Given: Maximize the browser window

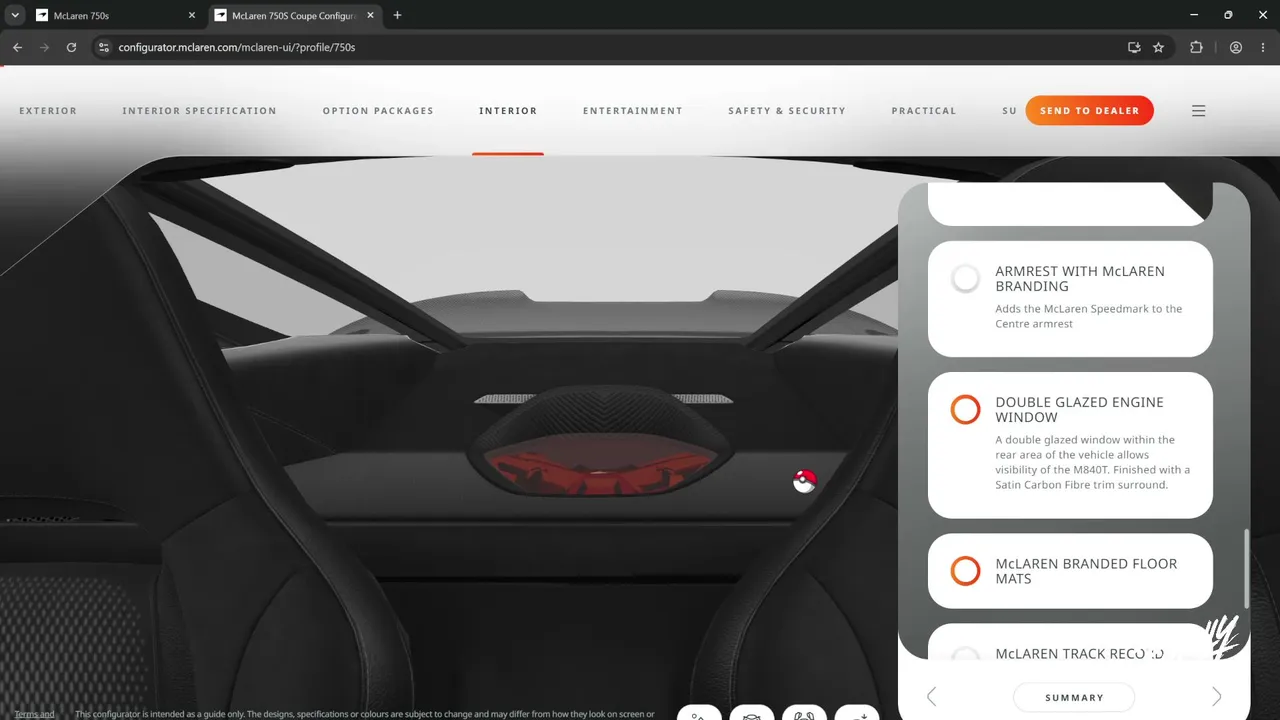Looking at the screenshot, I should (x=1228, y=15).
